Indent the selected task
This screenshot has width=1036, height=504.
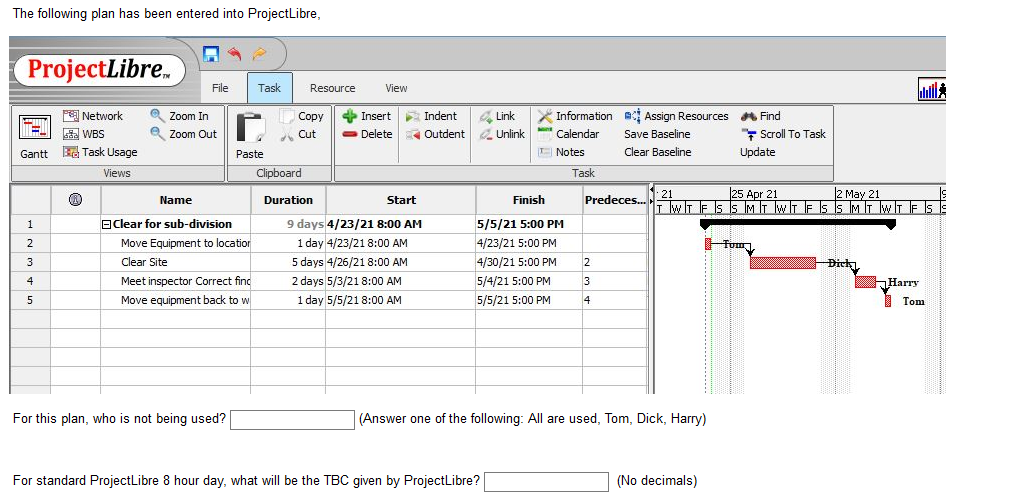(431, 116)
